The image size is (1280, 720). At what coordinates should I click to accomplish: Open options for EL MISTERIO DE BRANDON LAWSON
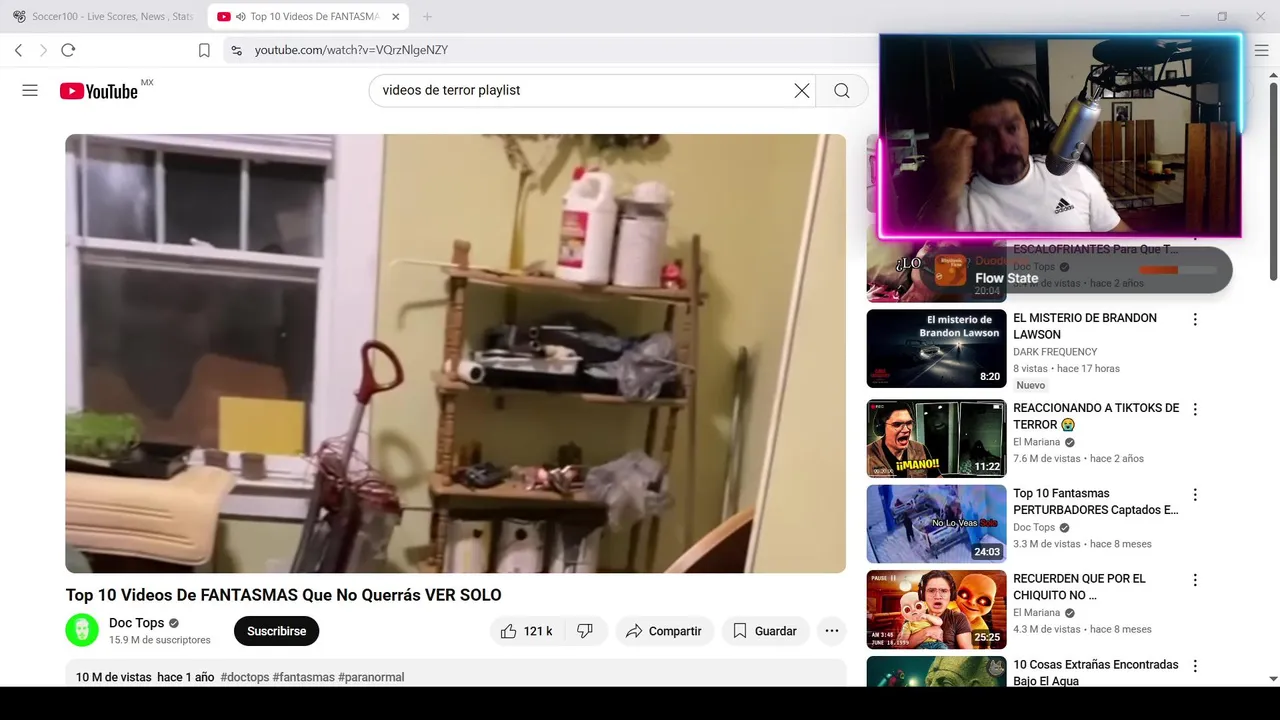click(1195, 320)
